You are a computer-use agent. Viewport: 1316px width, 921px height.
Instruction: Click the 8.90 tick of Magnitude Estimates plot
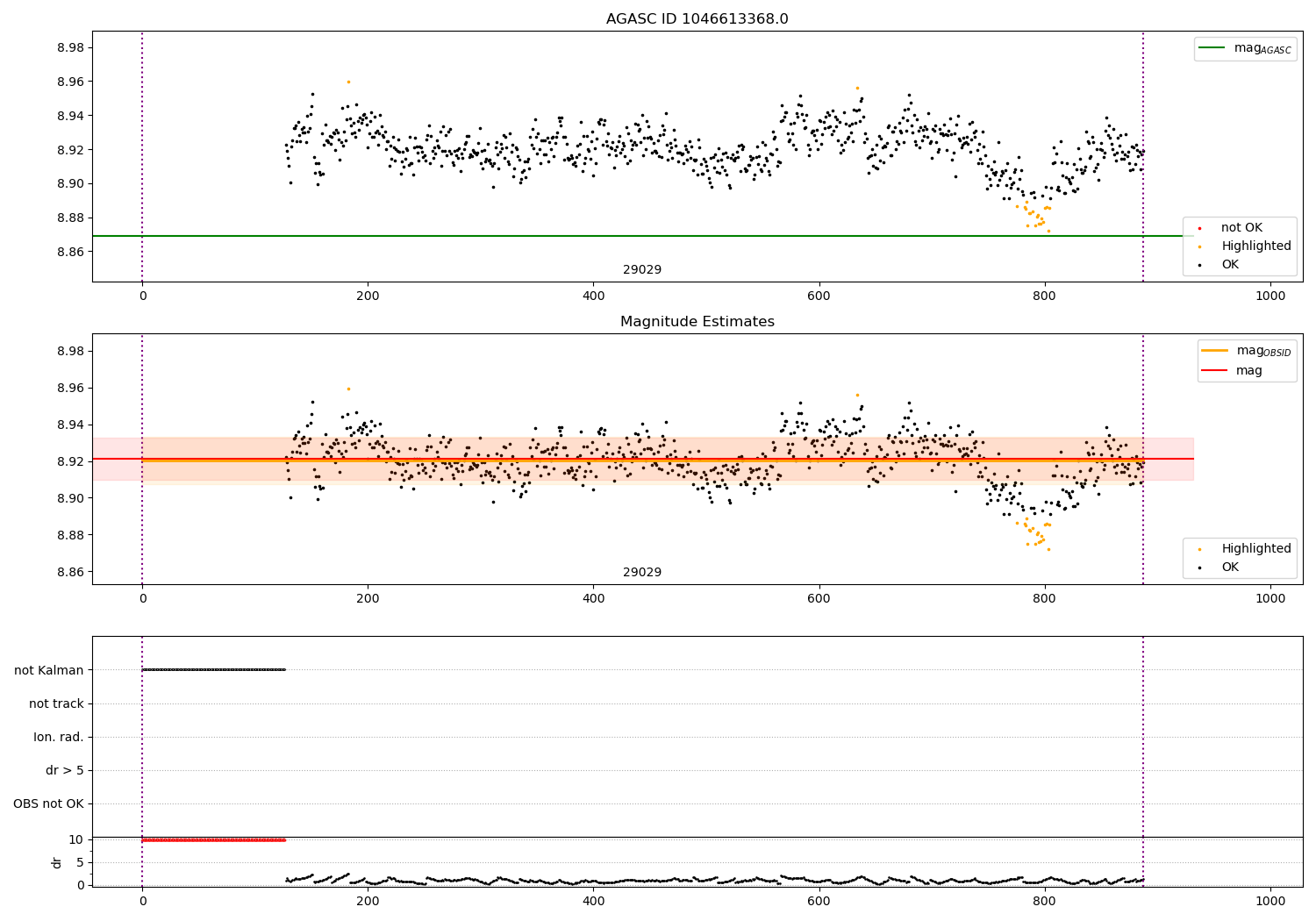[68, 498]
